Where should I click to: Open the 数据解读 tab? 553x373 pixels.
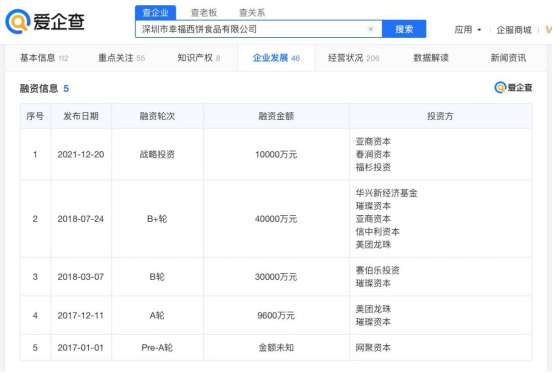(431, 58)
